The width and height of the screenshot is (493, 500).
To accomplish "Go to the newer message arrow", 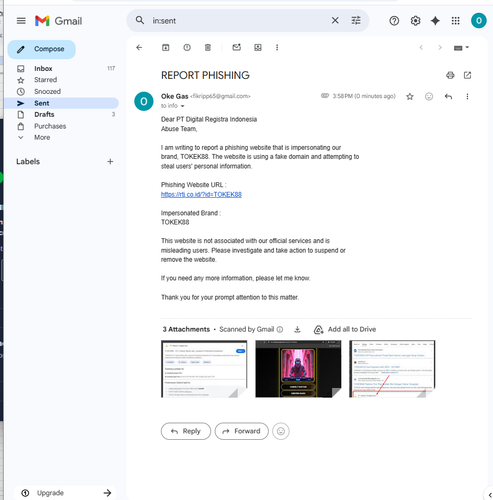I will coord(421,48).
